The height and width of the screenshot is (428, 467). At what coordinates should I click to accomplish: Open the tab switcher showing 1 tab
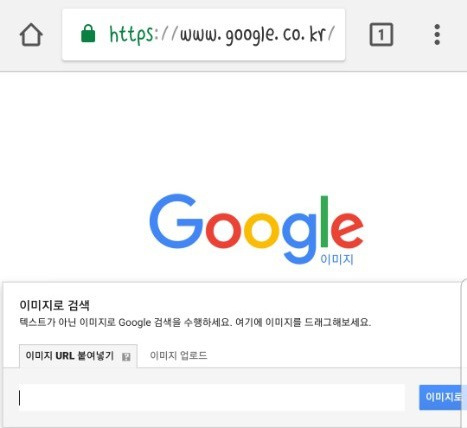(381, 34)
